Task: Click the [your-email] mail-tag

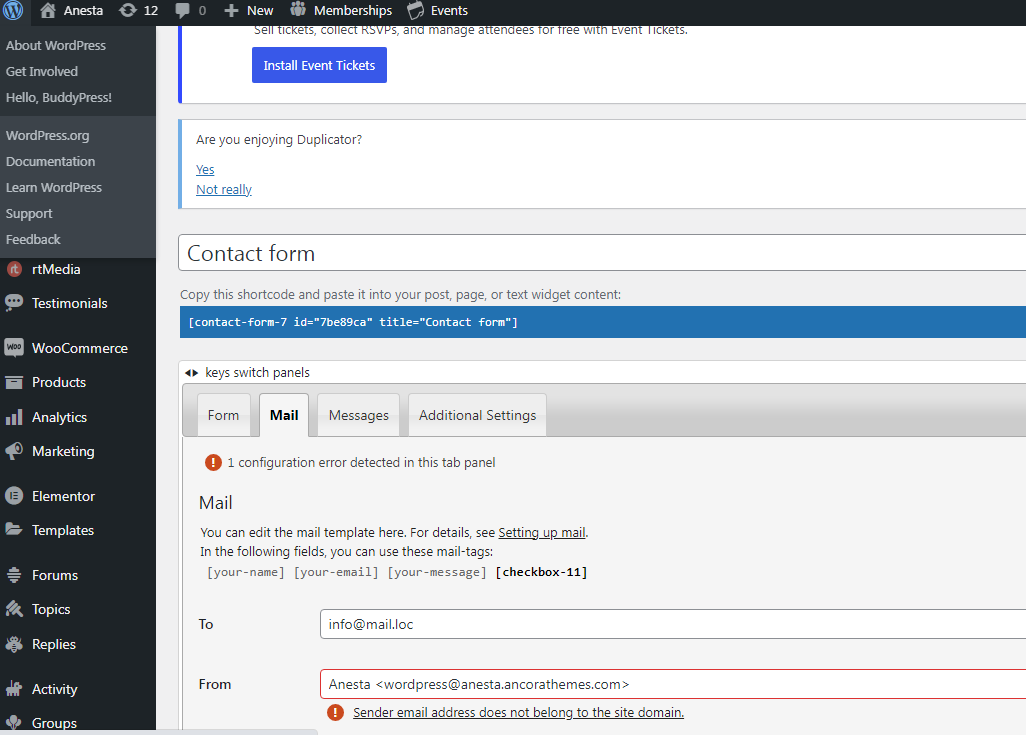Action: coord(336,572)
